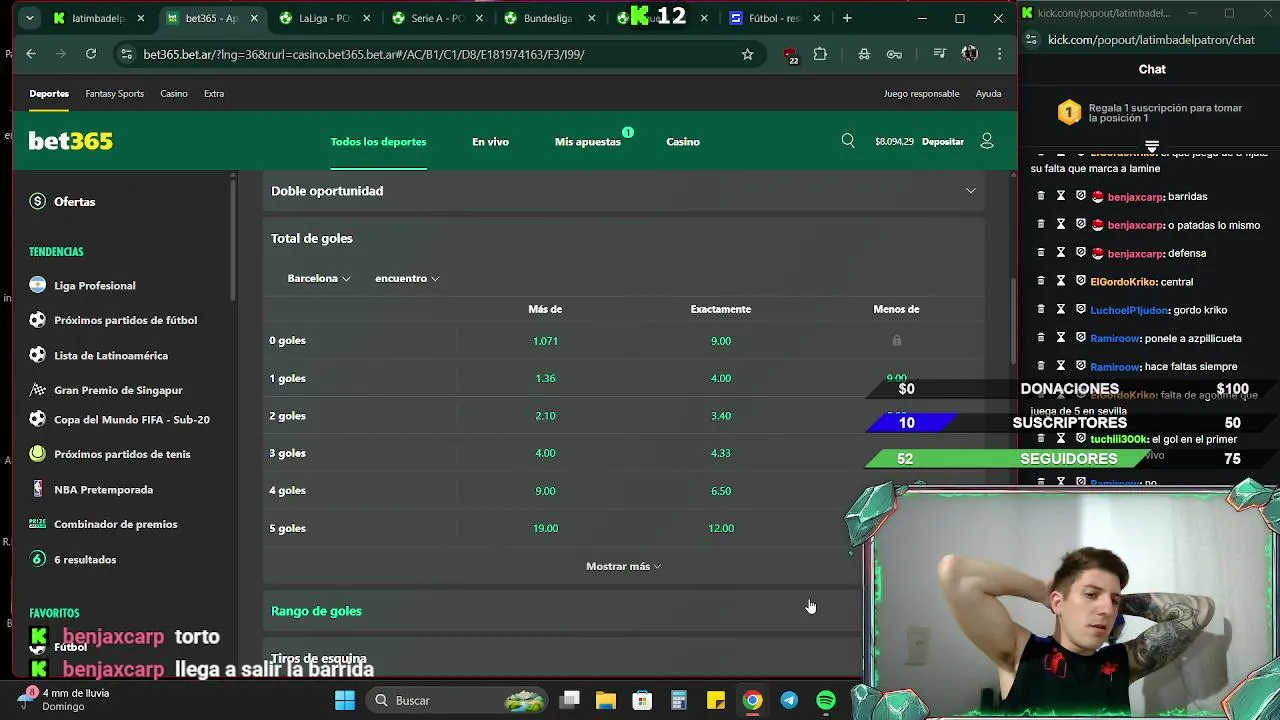Screen dimensions: 1280x720
Task: Open new browser tab with plus button
Action: [x=847, y=18]
